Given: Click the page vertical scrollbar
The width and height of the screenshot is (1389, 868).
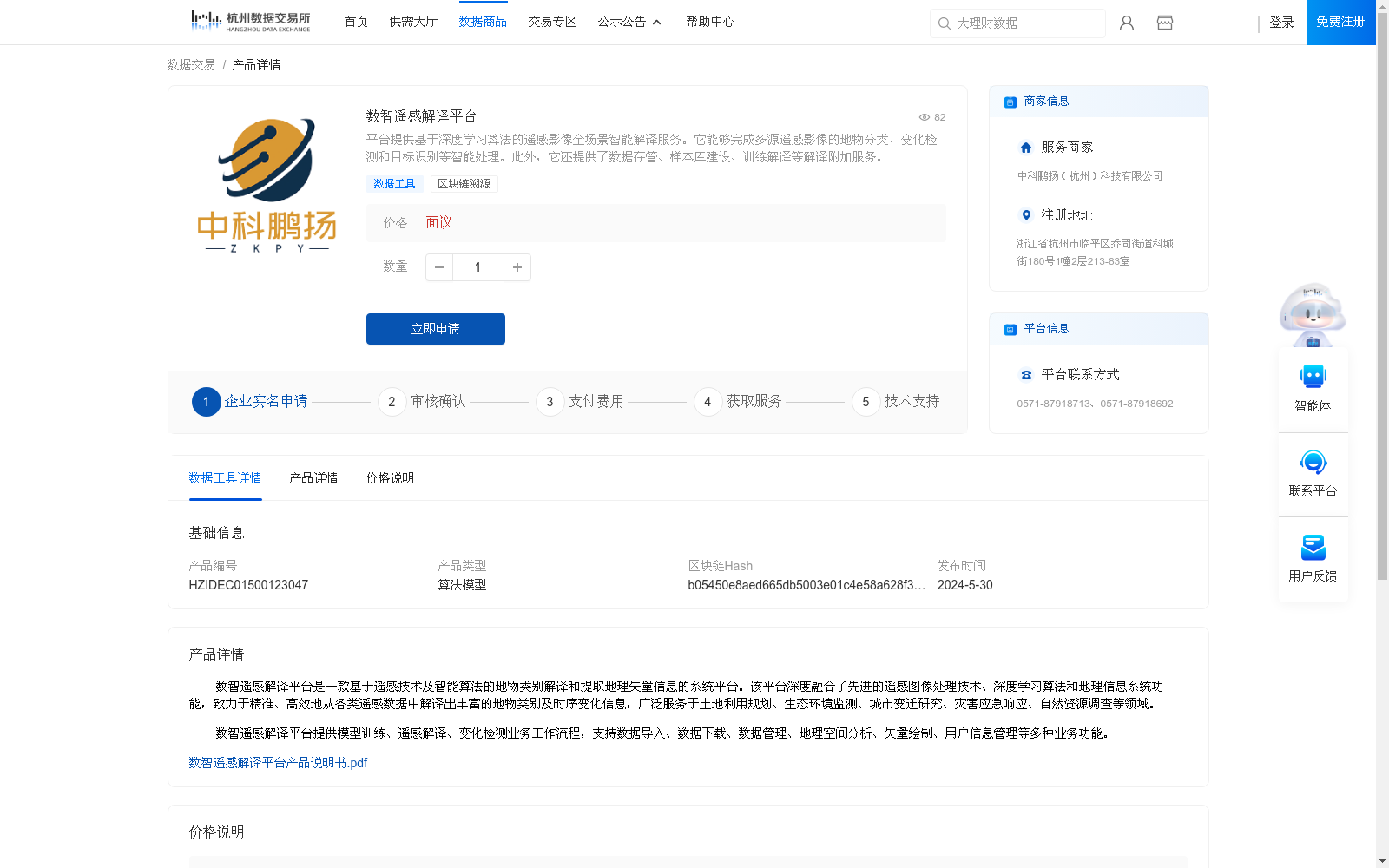Looking at the screenshot, I should [1382, 295].
